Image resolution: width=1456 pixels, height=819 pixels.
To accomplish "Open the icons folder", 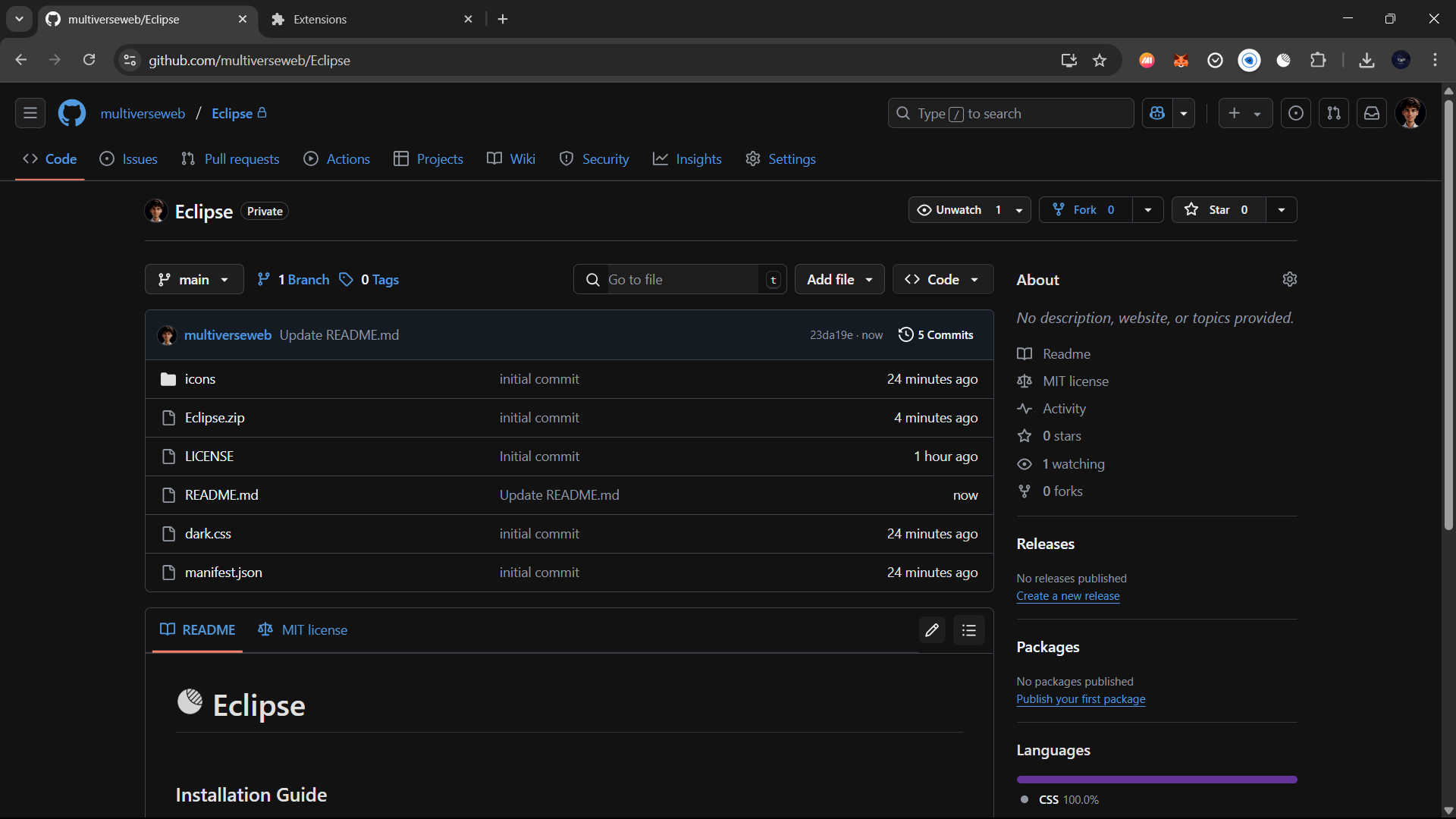I will click(x=200, y=379).
